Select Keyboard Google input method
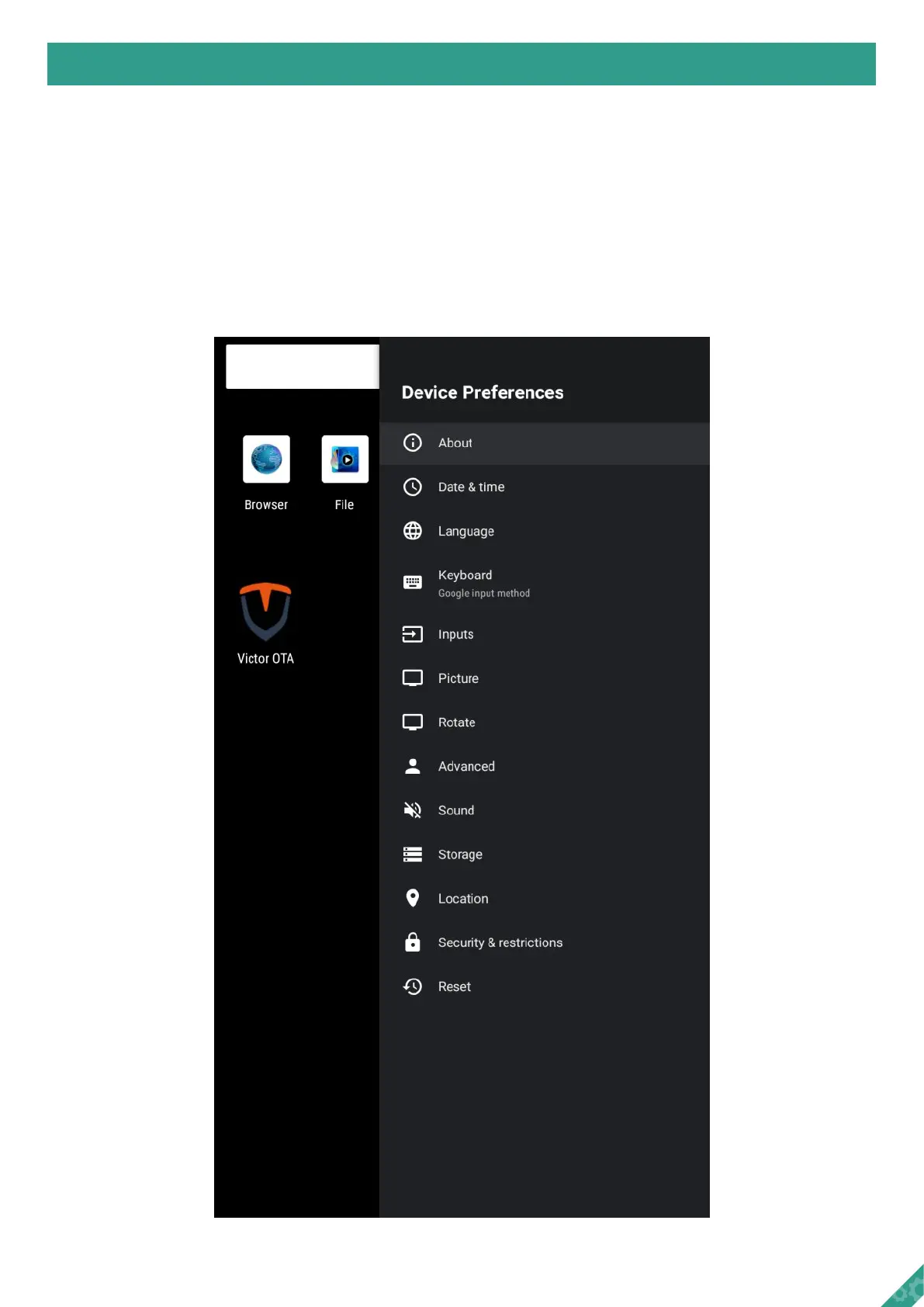This screenshot has height=1307, width=924. coord(545,583)
